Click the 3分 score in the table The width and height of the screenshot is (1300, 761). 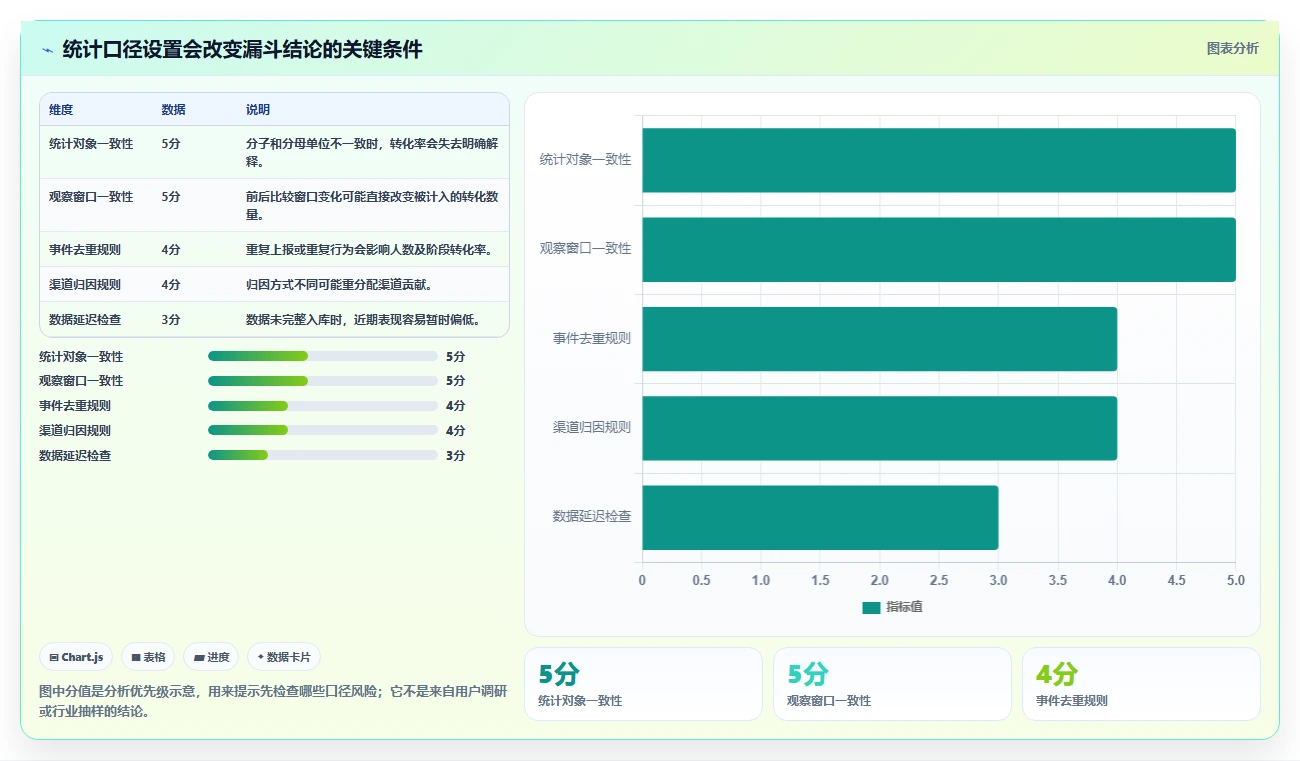[171, 320]
